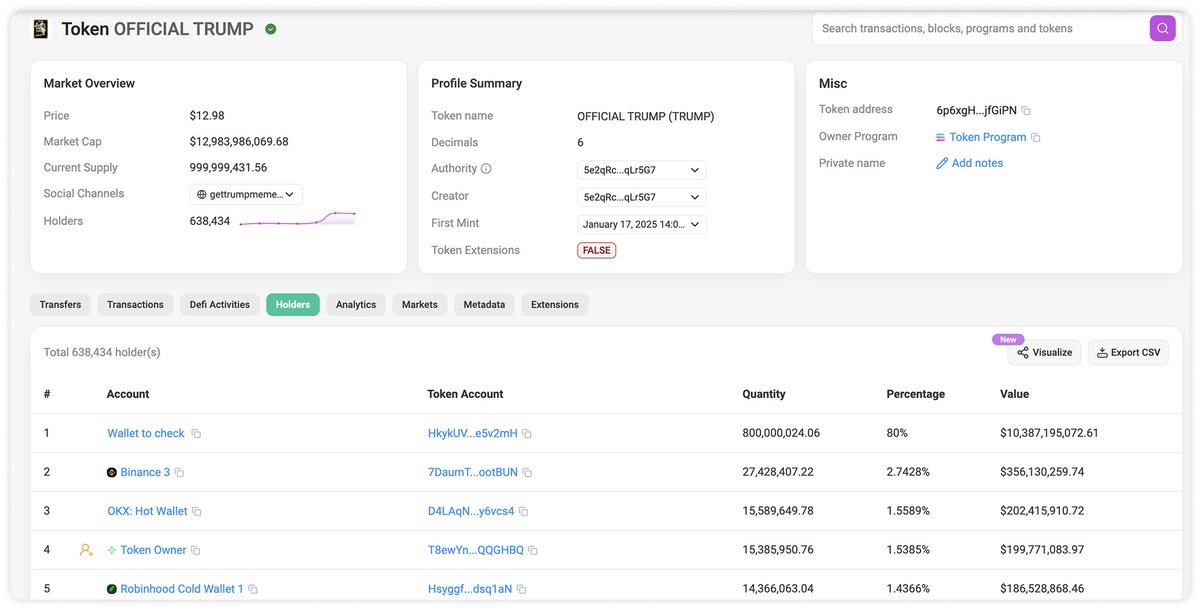Viewport: 1200px width, 610px height.
Task: Copy token account HkykUV...e5v2mH
Action: click(527, 434)
